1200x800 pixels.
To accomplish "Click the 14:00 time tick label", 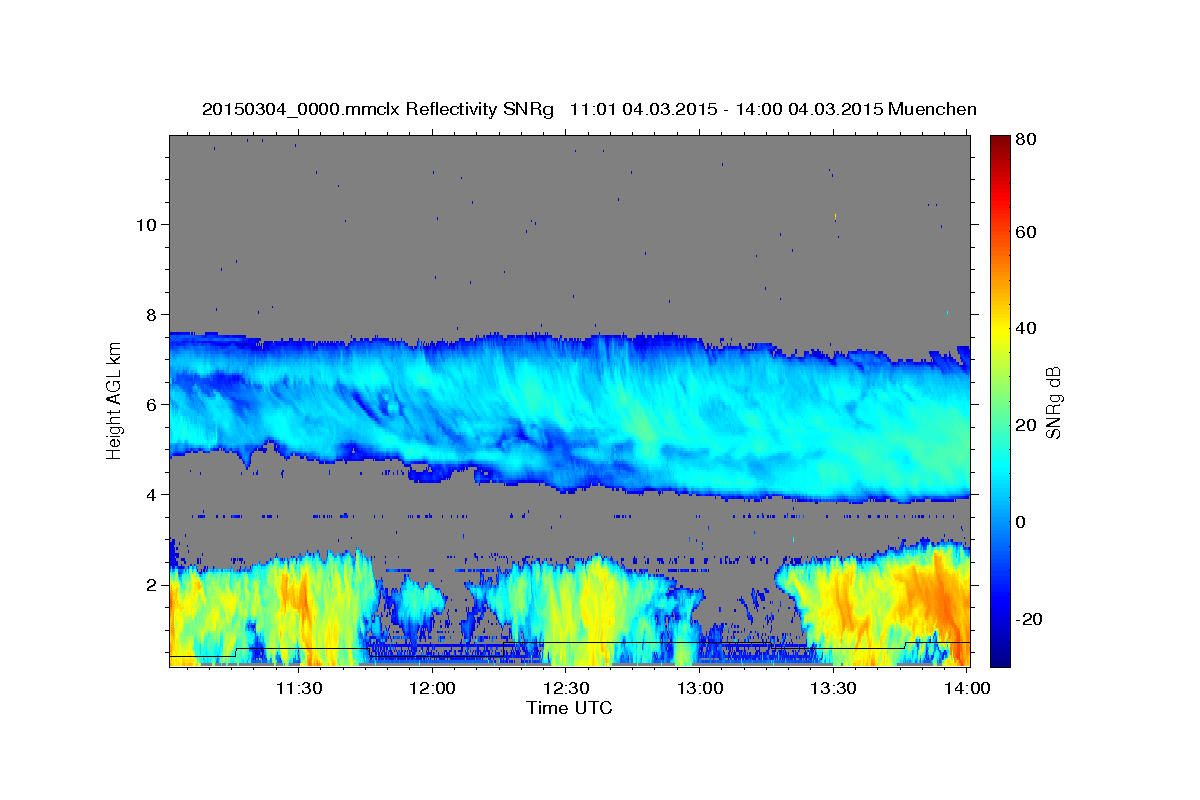I will 967,688.
